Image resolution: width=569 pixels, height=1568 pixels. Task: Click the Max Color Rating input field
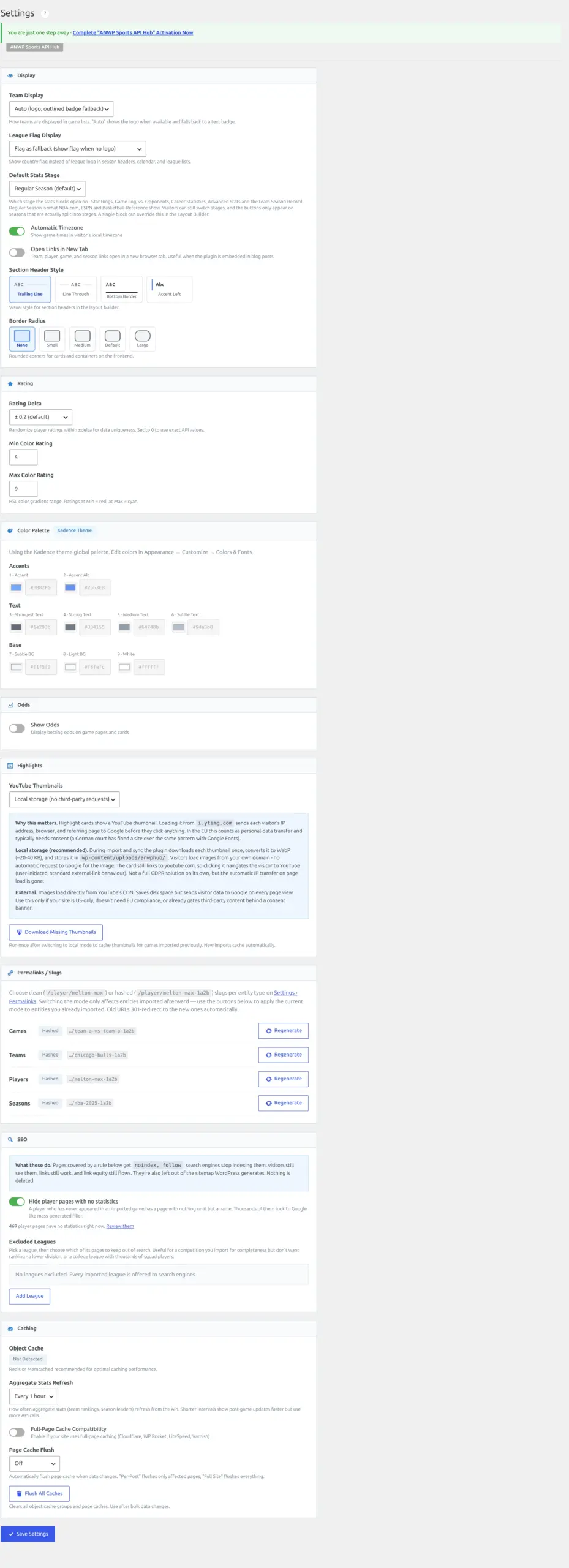point(23,489)
